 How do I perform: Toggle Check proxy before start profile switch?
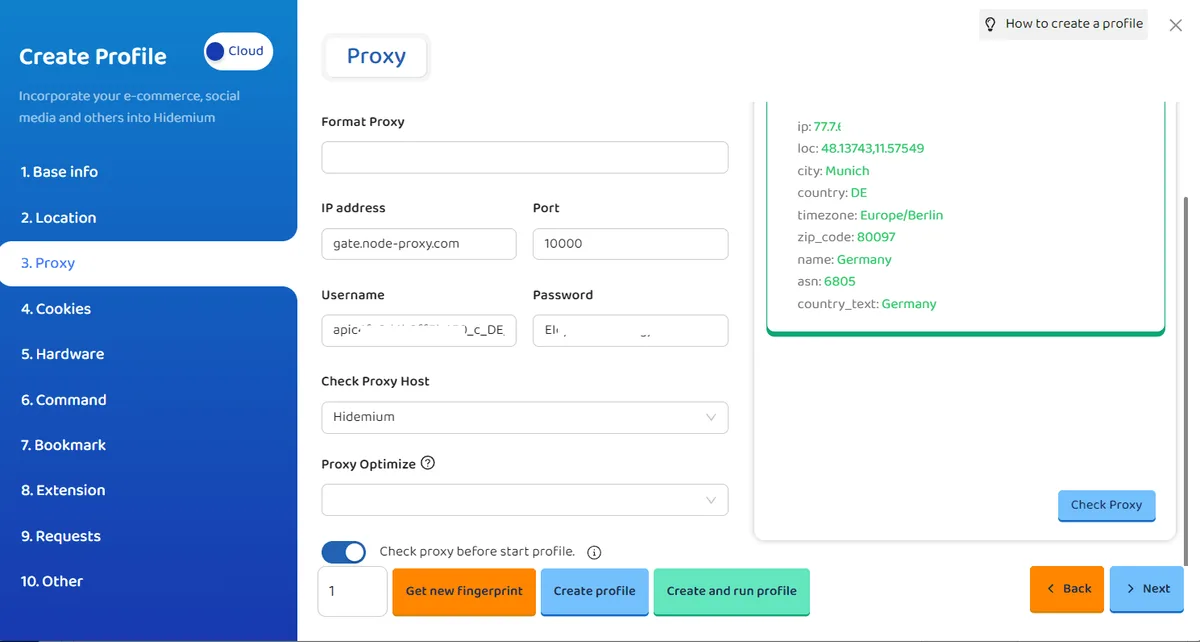point(344,552)
